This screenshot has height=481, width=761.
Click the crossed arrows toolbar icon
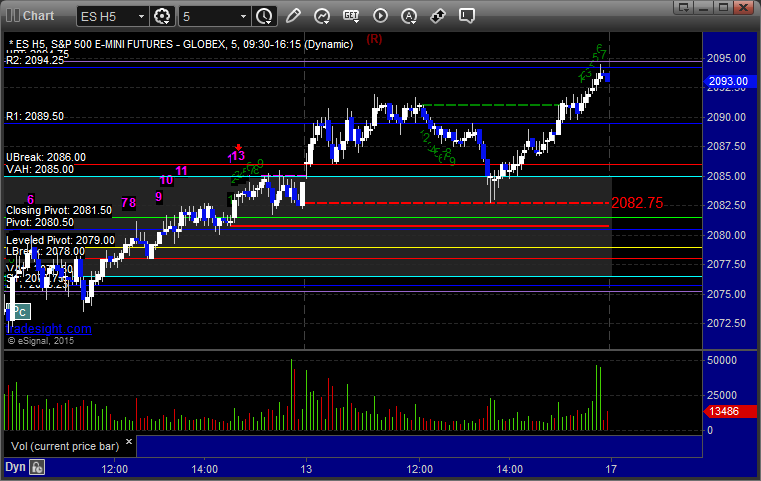438,16
